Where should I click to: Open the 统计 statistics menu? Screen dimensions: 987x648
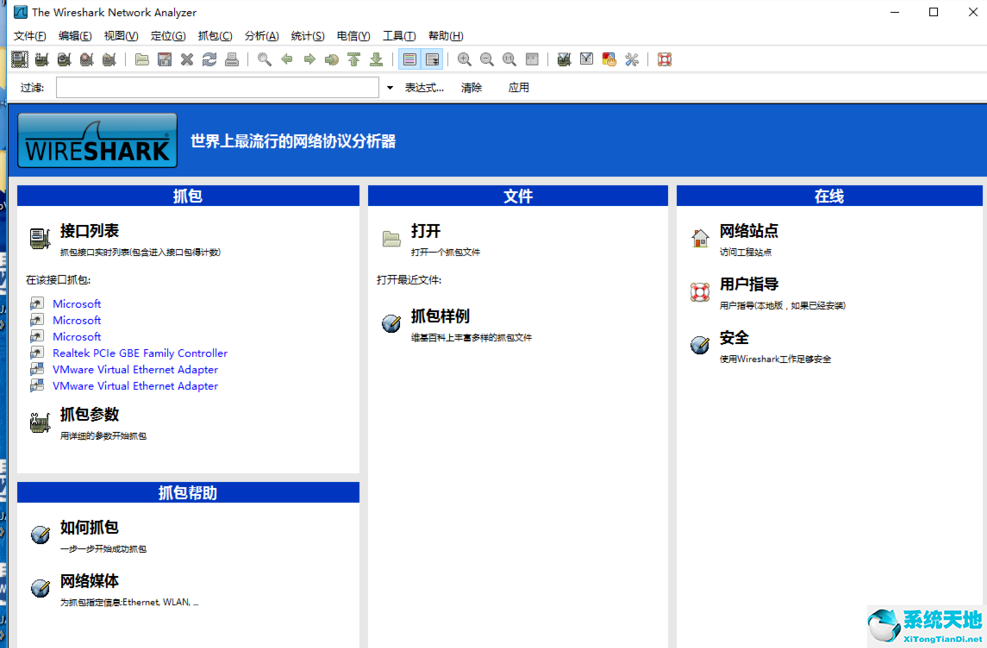tap(307, 36)
